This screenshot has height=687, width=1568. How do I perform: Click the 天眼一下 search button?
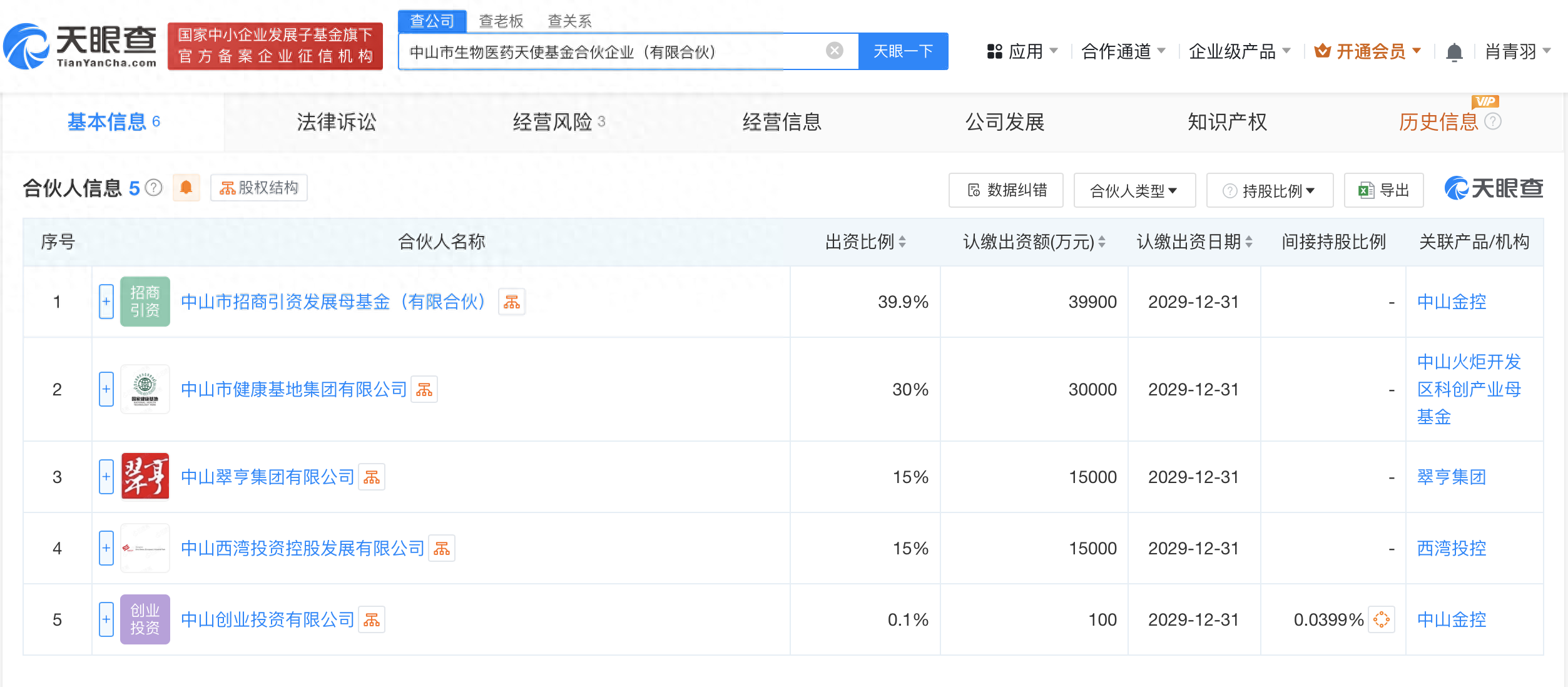click(904, 51)
